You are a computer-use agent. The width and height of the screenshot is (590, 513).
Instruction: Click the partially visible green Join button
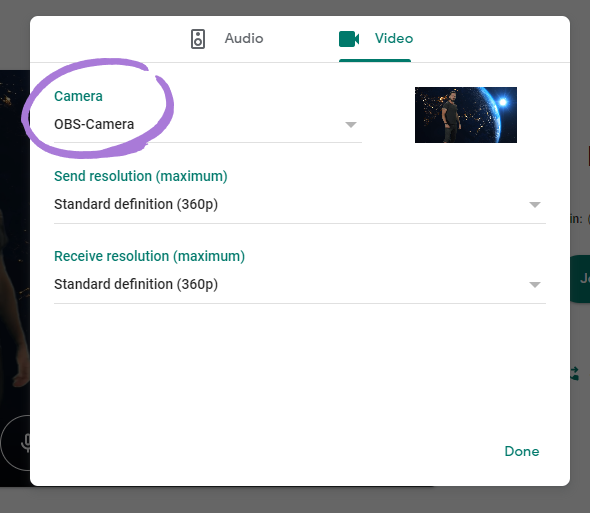pyautogui.click(x=580, y=279)
